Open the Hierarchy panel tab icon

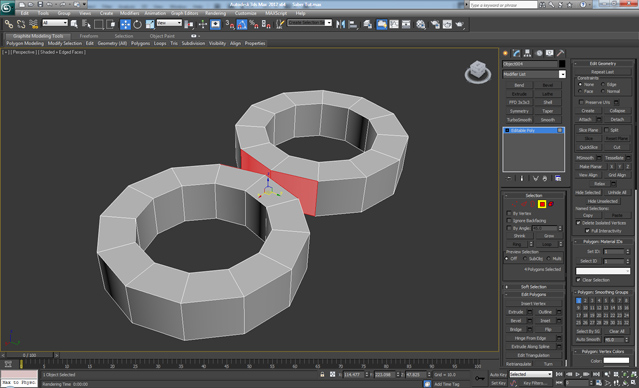tap(527, 53)
